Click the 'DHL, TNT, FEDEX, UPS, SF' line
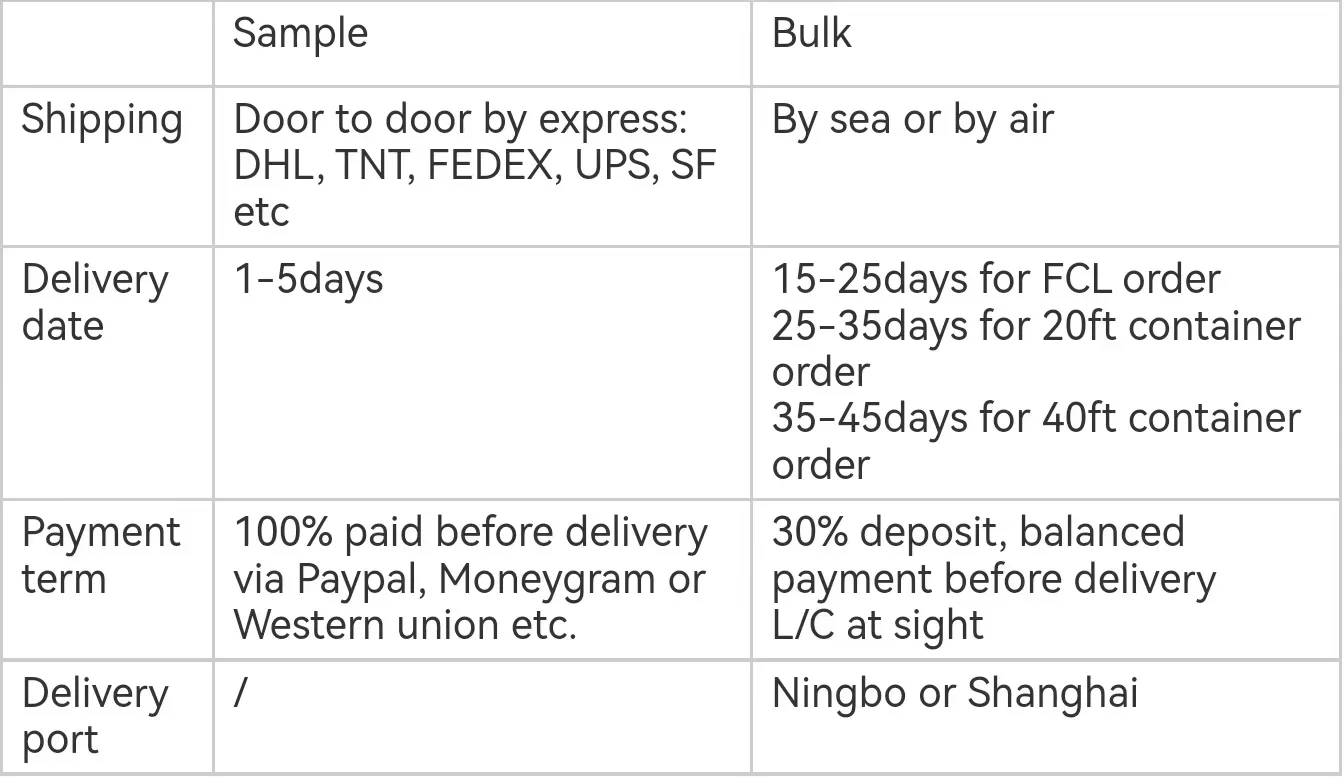The height and width of the screenshot is (777, 1344). tap(475, 166)
